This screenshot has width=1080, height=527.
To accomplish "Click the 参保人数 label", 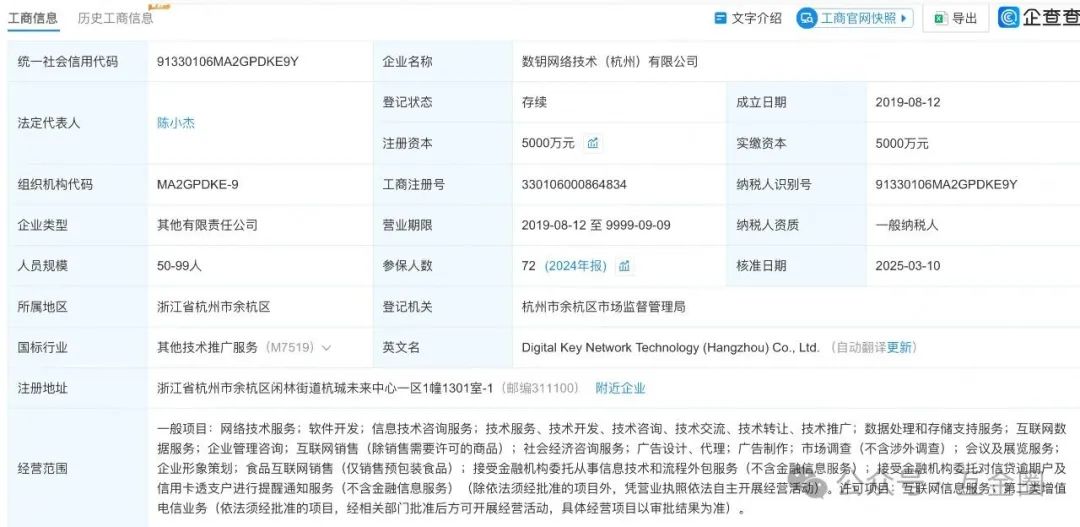I will (407, 266).
